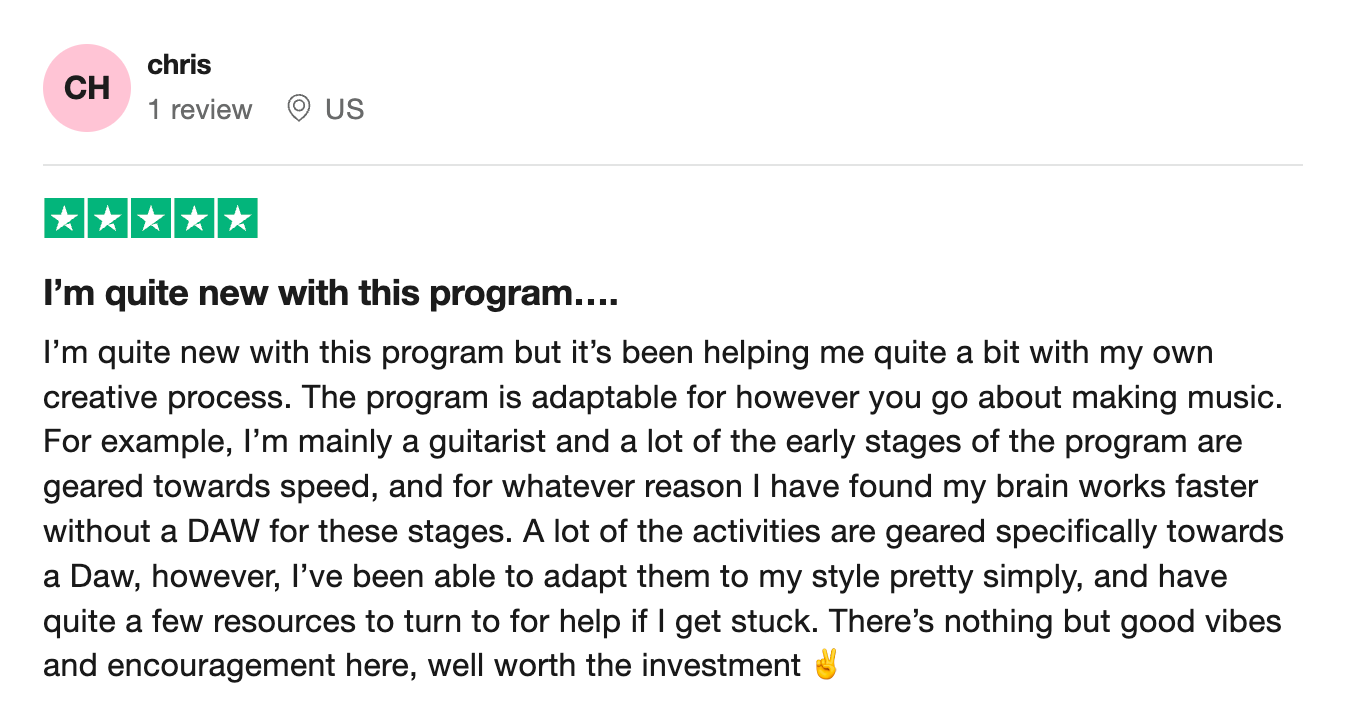Click the location pin icon
The image size is (1346, 712).
(x=298, y=108)
